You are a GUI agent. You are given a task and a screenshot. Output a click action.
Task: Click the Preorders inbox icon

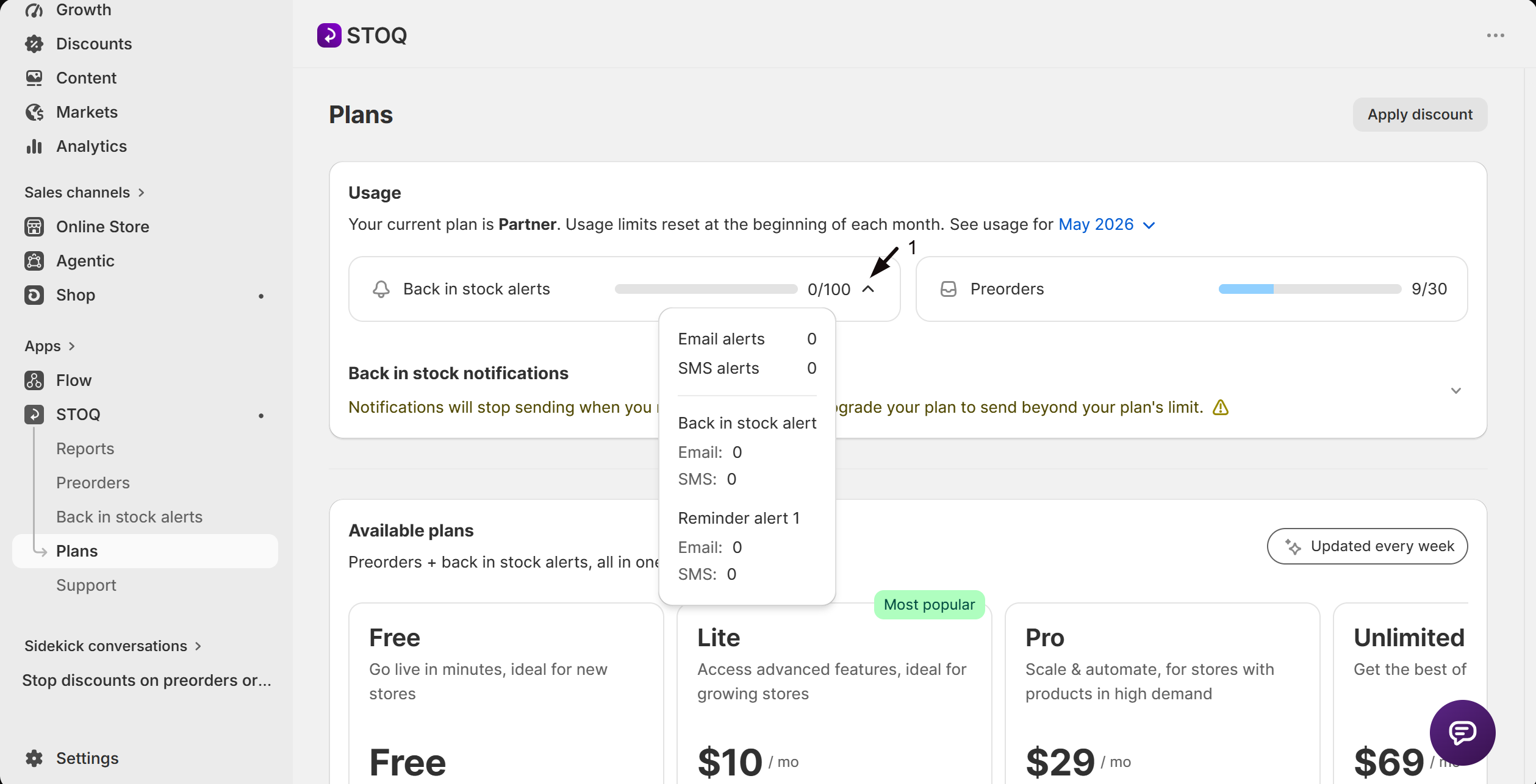point(949,289)
